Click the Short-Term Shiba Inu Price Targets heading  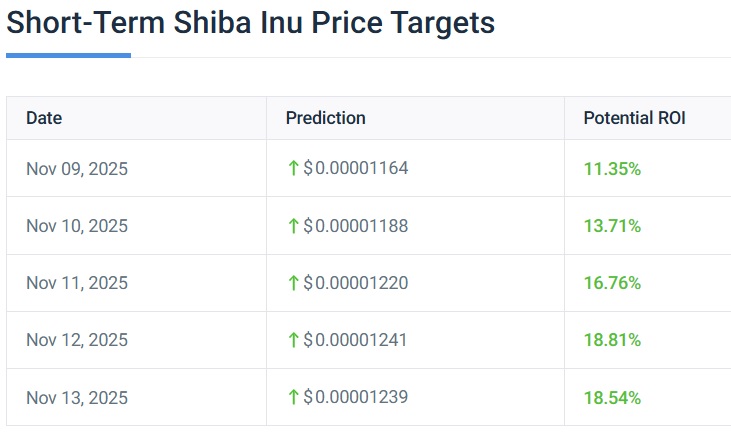click(250, 22)
